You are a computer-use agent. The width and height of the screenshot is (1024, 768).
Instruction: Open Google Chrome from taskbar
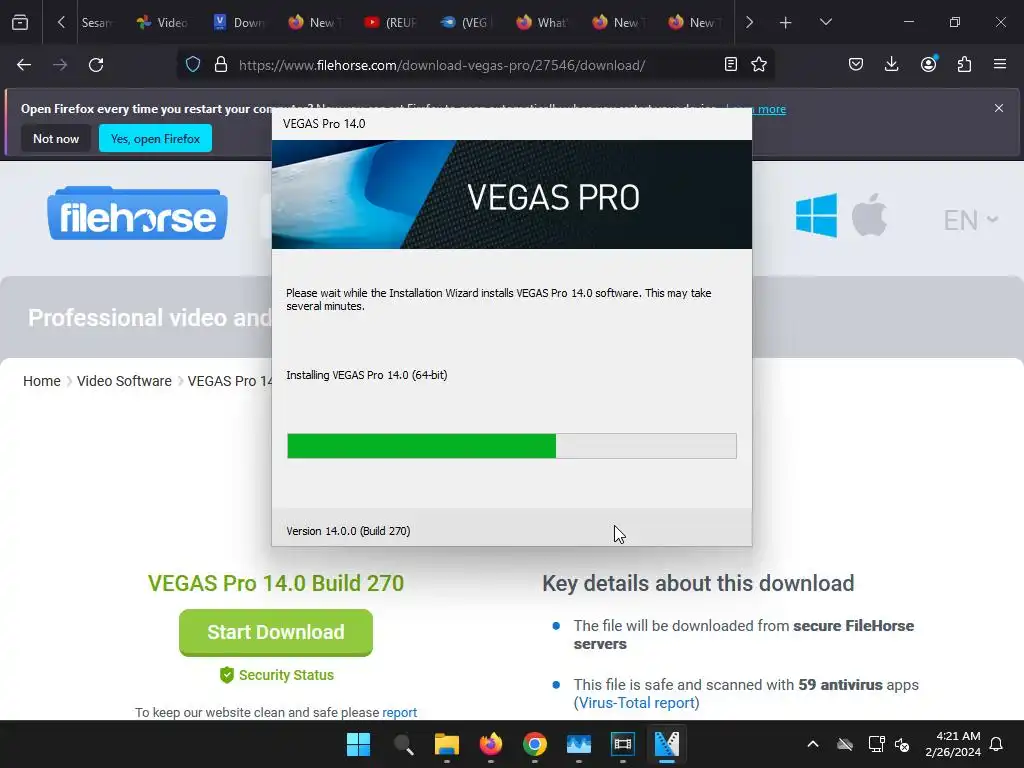click(535, 744)
